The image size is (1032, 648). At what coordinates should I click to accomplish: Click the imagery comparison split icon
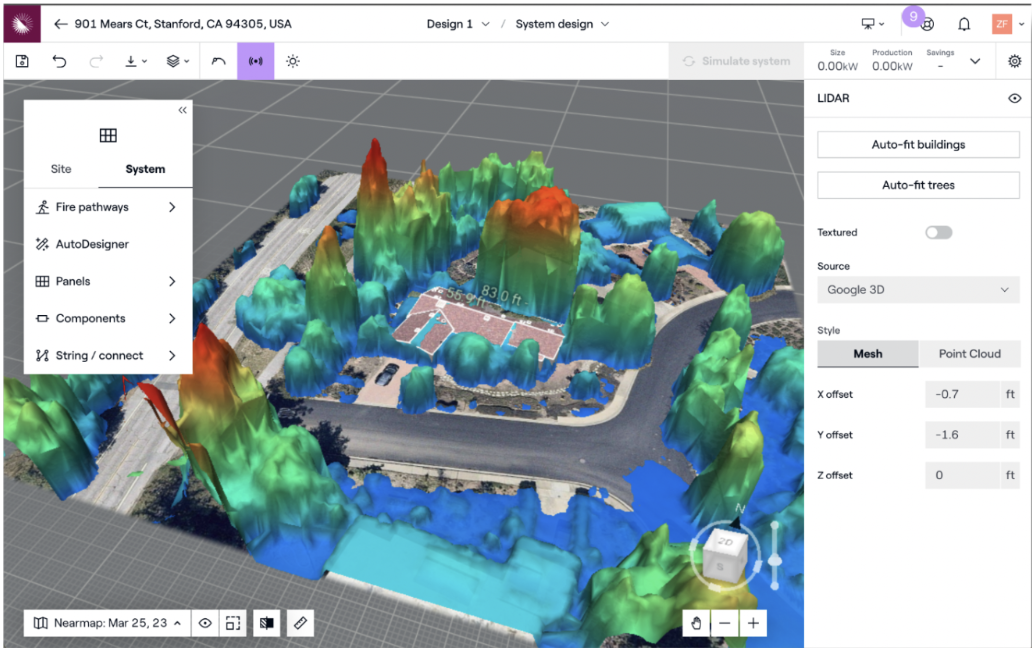(266, 622)
